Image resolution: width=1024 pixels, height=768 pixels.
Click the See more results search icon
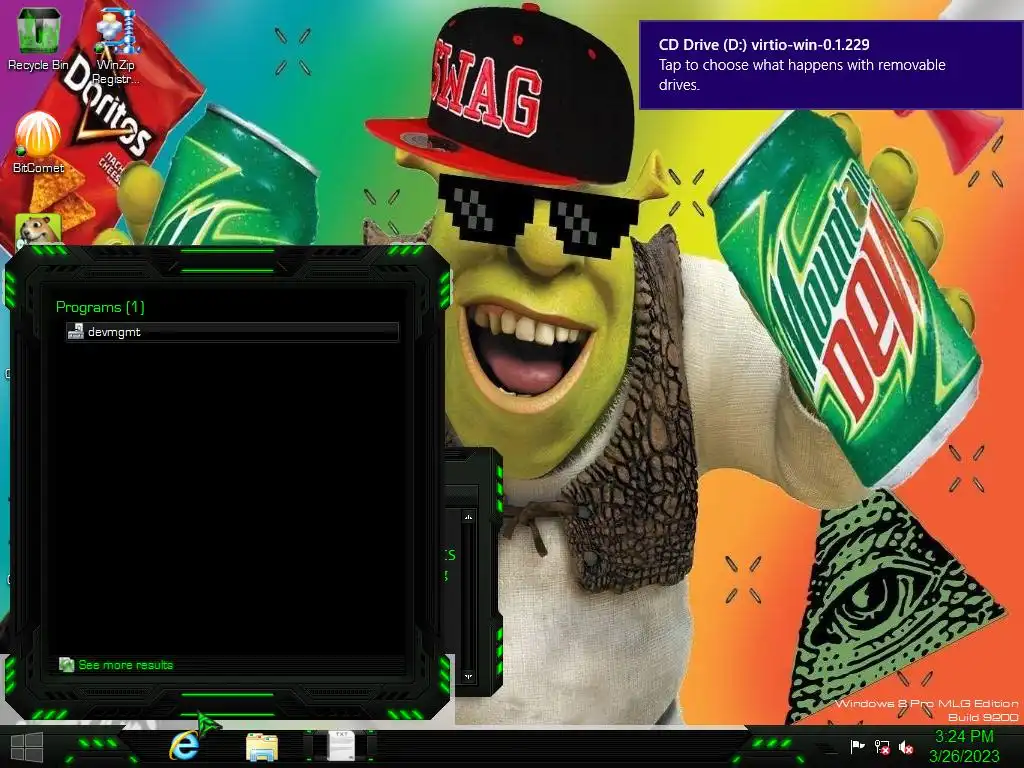tap(66, 665)
